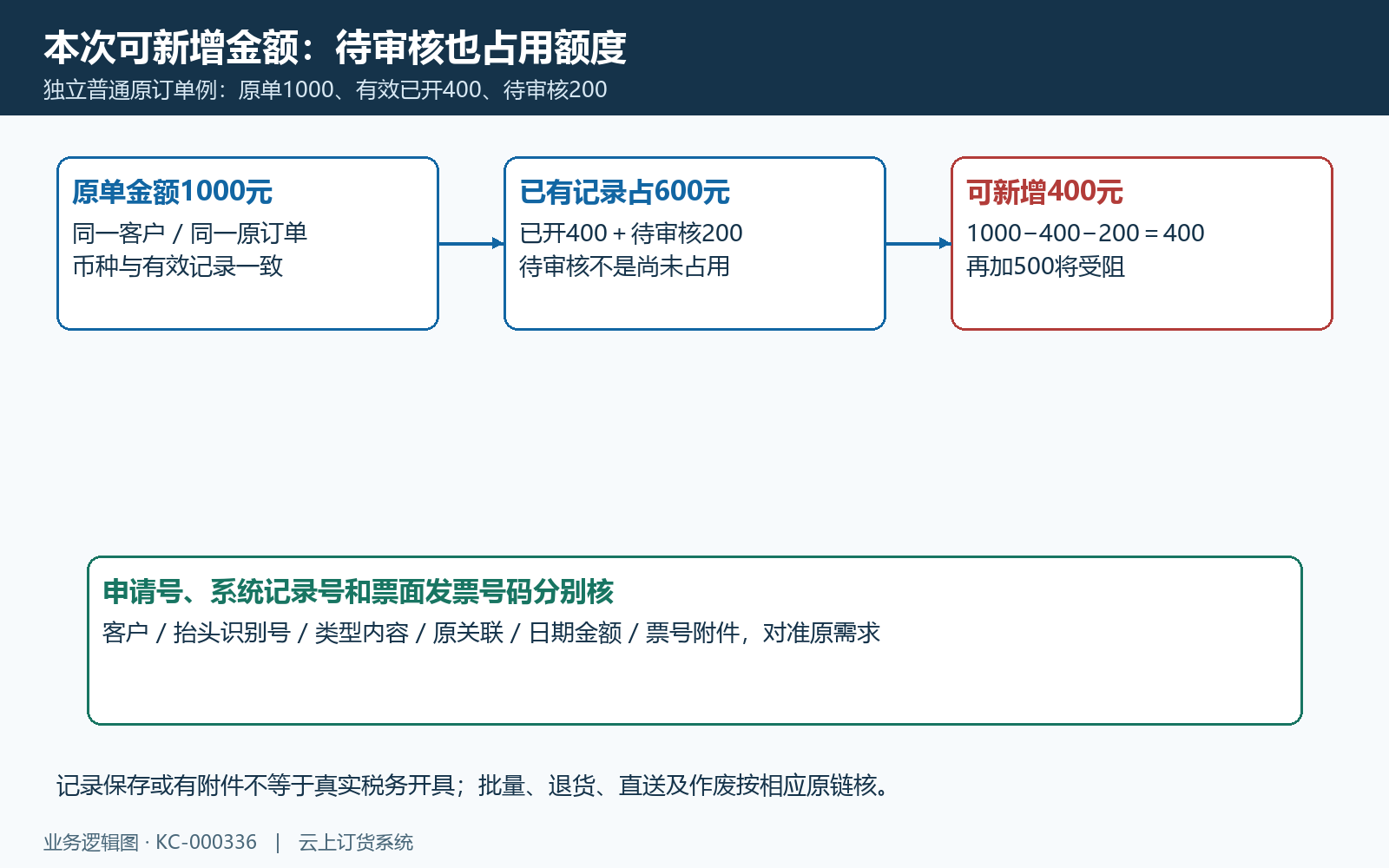Image resolution: width=1389 pixels, height=868 pixels.
Task: Click the line 币种与有效记录一致
Action: point(178,266)
